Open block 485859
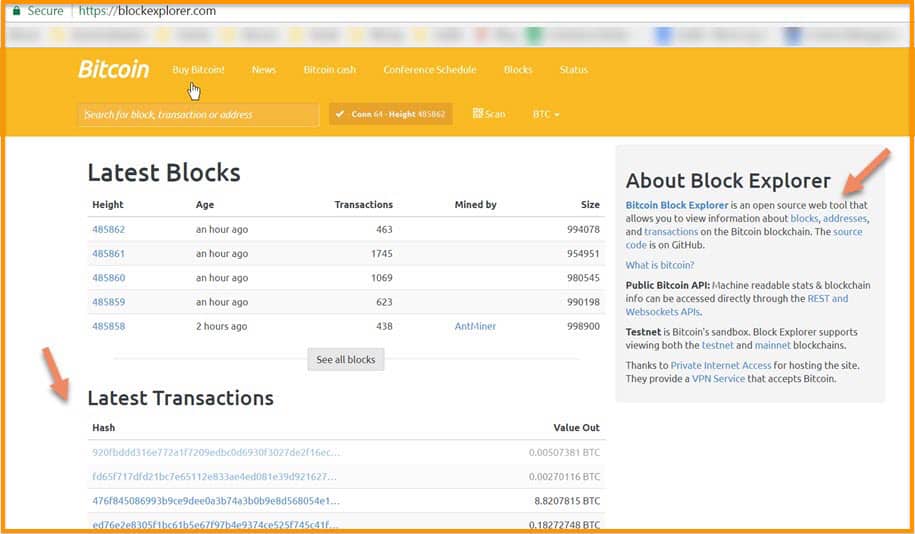This screenshot has width=915, height=534. pyautogui.click(x=109, y=302)
